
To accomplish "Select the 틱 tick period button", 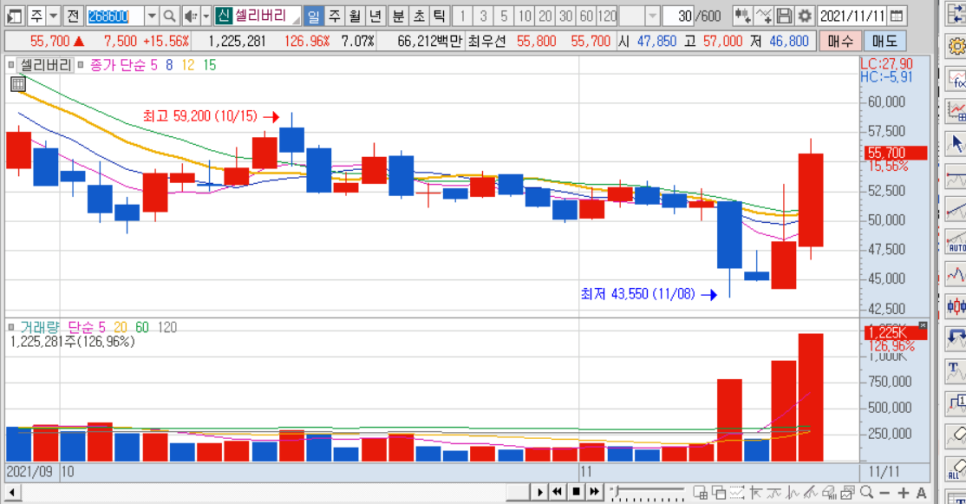I will click(439, 16).
